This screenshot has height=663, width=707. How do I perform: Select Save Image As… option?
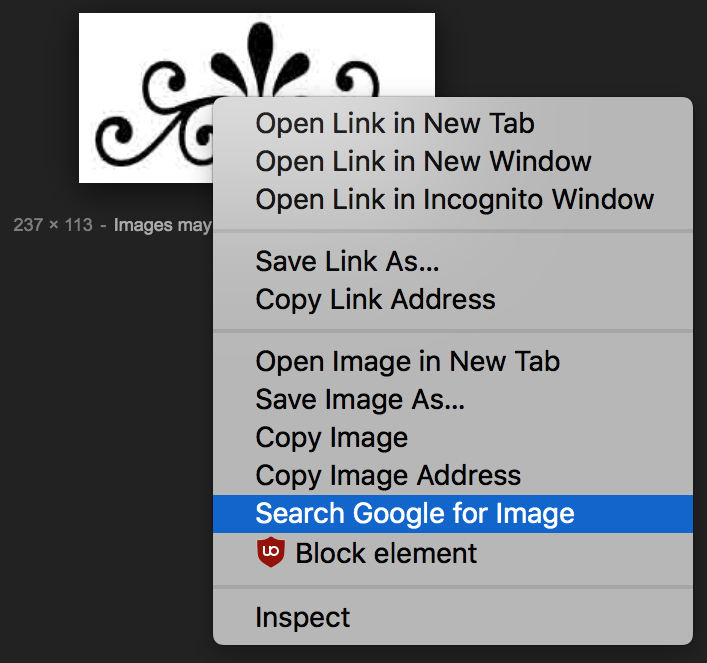tap(360, 399)
